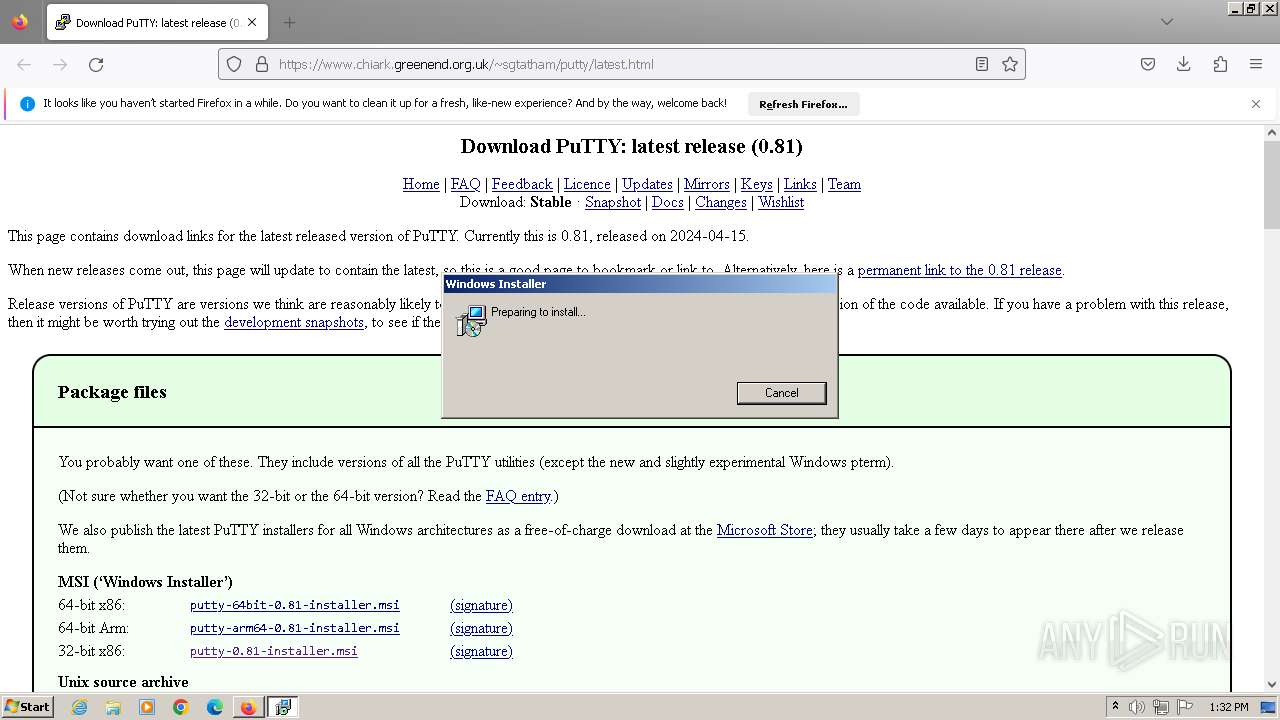Viewport: 1280px width, 720px height.
Task: Download putty-0.81-installer.msi
Action: [x=274, y=651]
